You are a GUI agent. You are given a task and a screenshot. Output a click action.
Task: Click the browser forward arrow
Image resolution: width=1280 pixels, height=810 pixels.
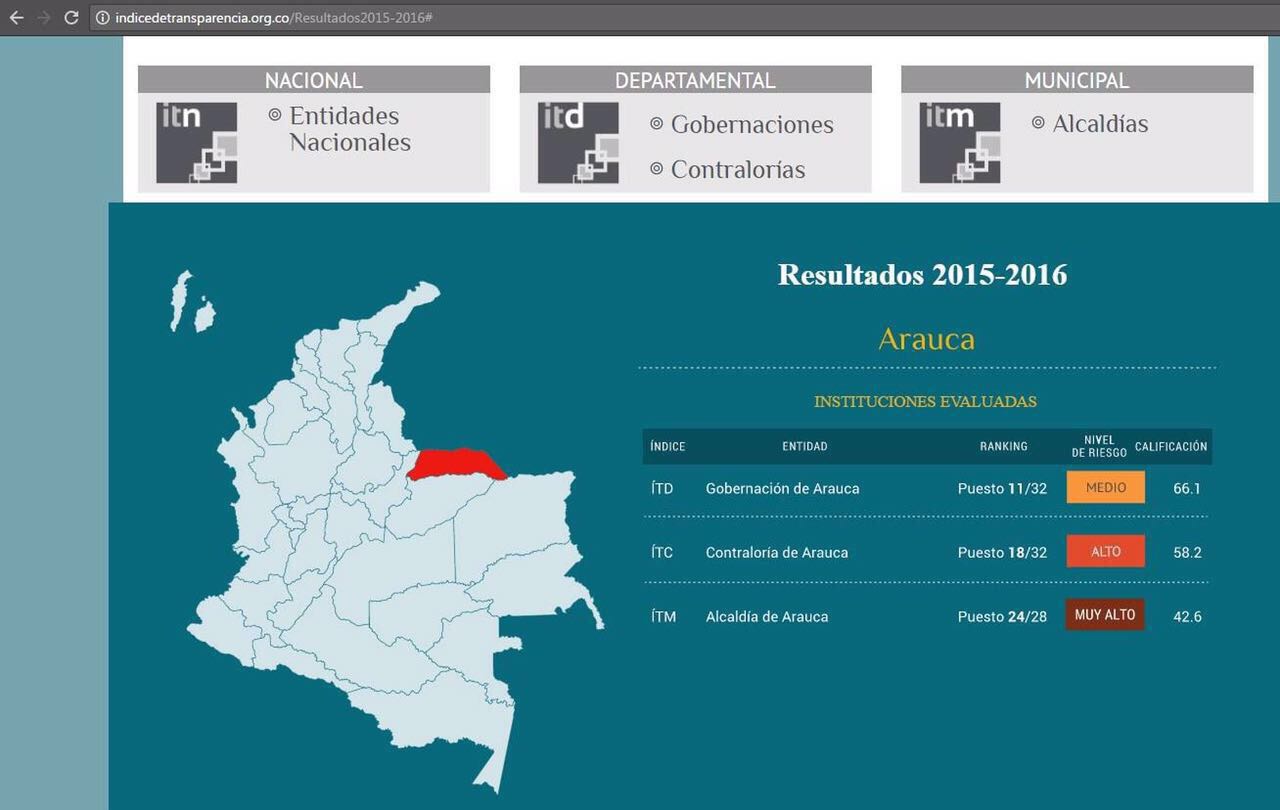(43, 17)
